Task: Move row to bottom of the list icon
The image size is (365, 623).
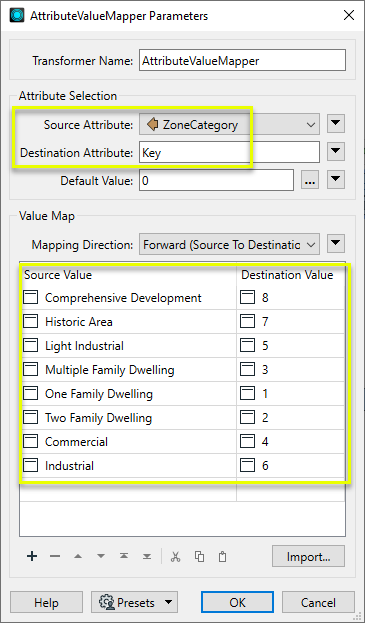Action: [x=147, y=556]
